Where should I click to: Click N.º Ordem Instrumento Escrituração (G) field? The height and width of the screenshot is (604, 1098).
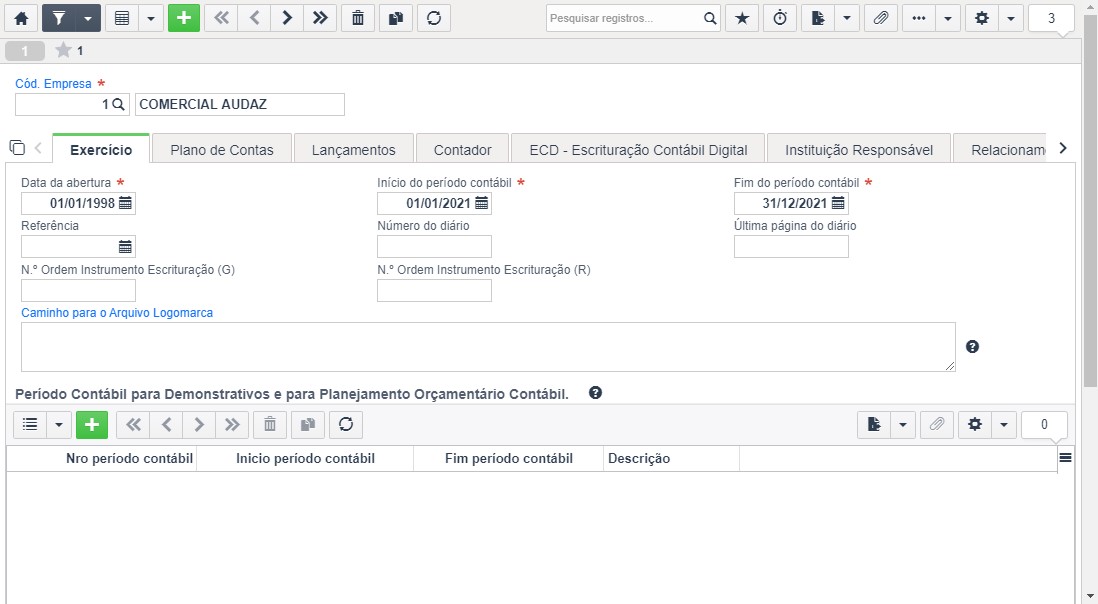click(x=78, y=290)
